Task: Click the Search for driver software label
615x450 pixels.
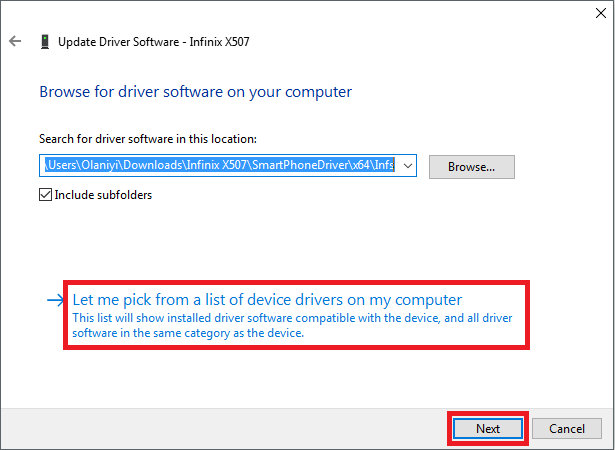Action: [x=147, y=138]
